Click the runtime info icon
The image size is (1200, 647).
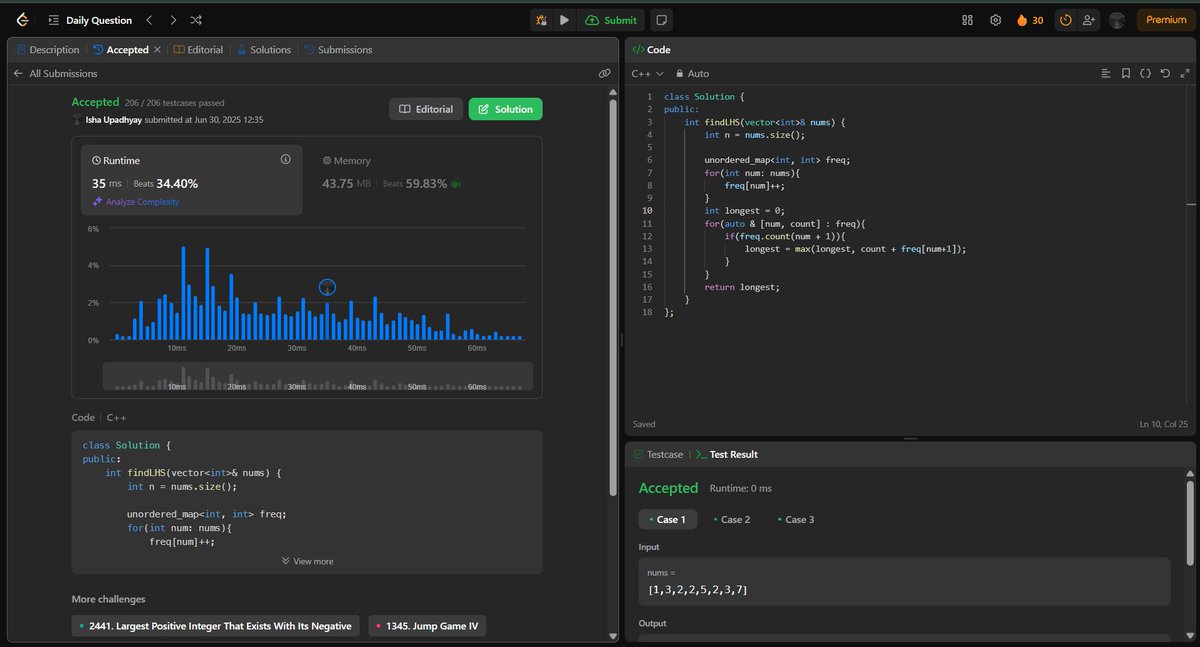285,159
